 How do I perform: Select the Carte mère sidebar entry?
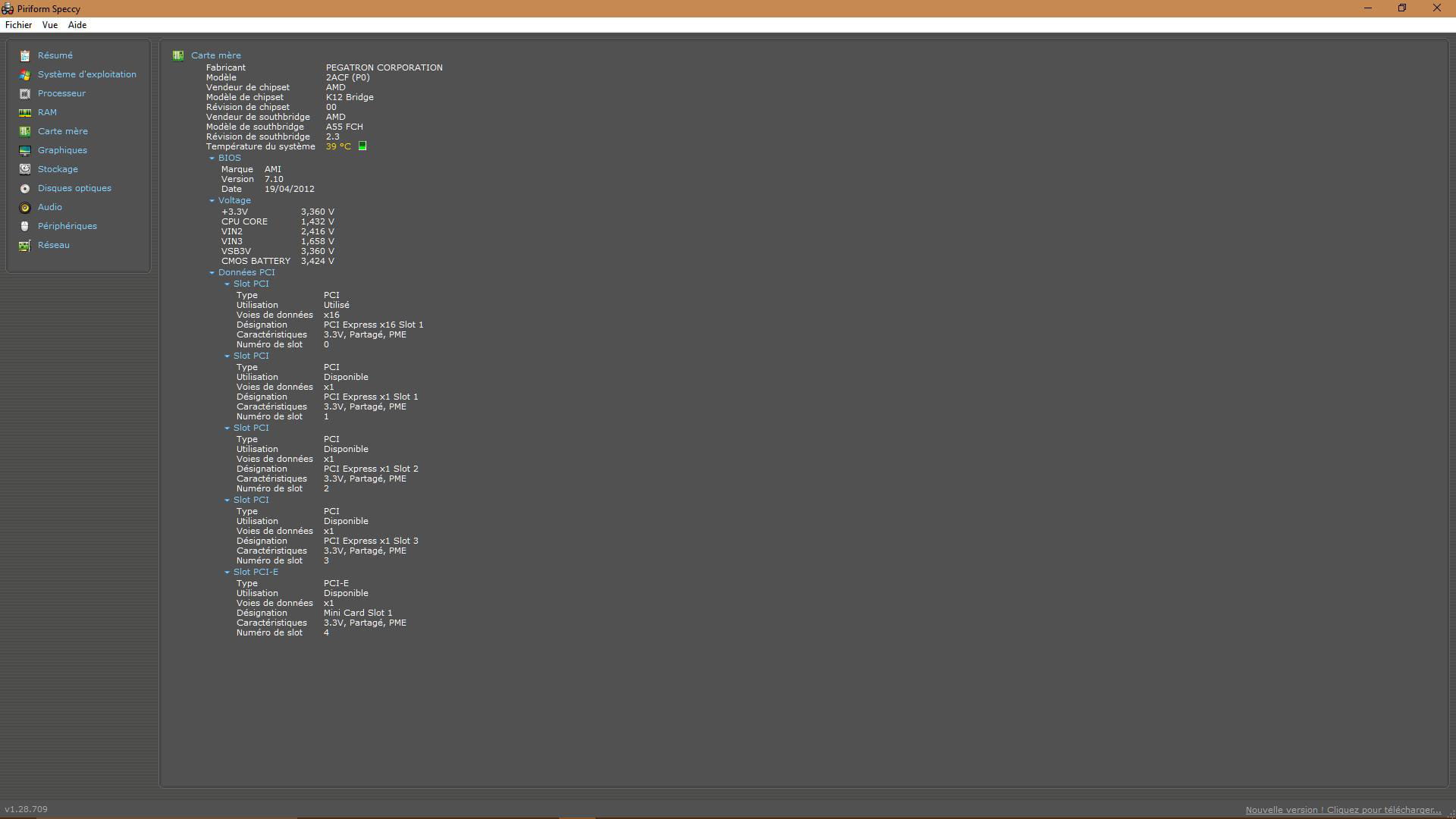pyautogui.click(x=63, y=131)
